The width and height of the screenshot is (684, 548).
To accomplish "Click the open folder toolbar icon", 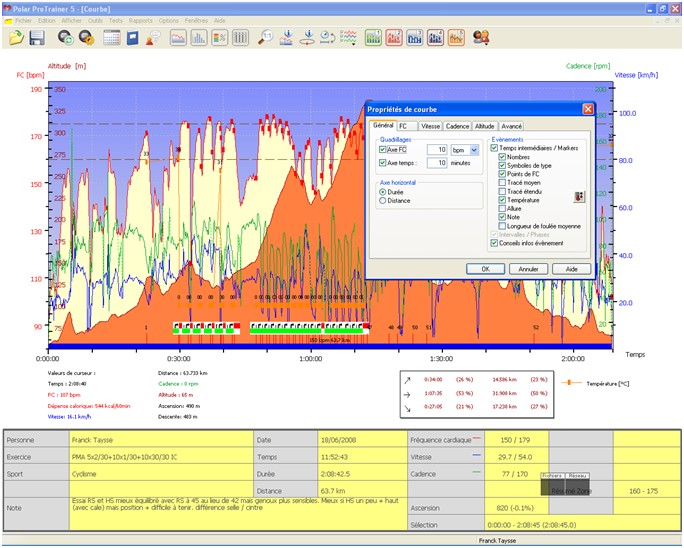I will pos(16,38).
